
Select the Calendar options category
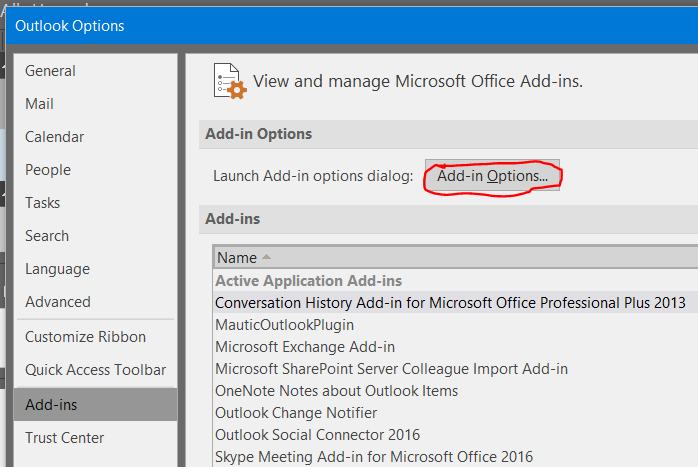point(54,137)
